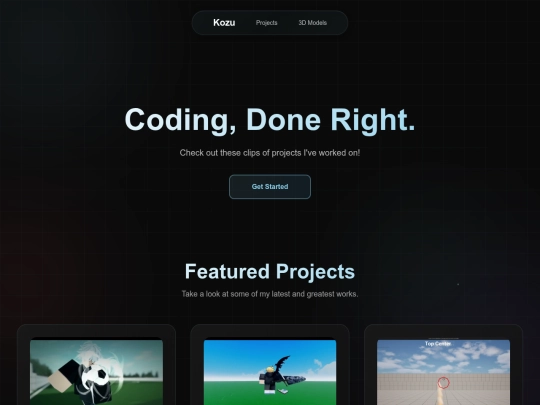This screenshot has height=405, width=540.
Task: Click 'Take a look at some' tagline
Action: pyautogui.click(x=270, y=294)
